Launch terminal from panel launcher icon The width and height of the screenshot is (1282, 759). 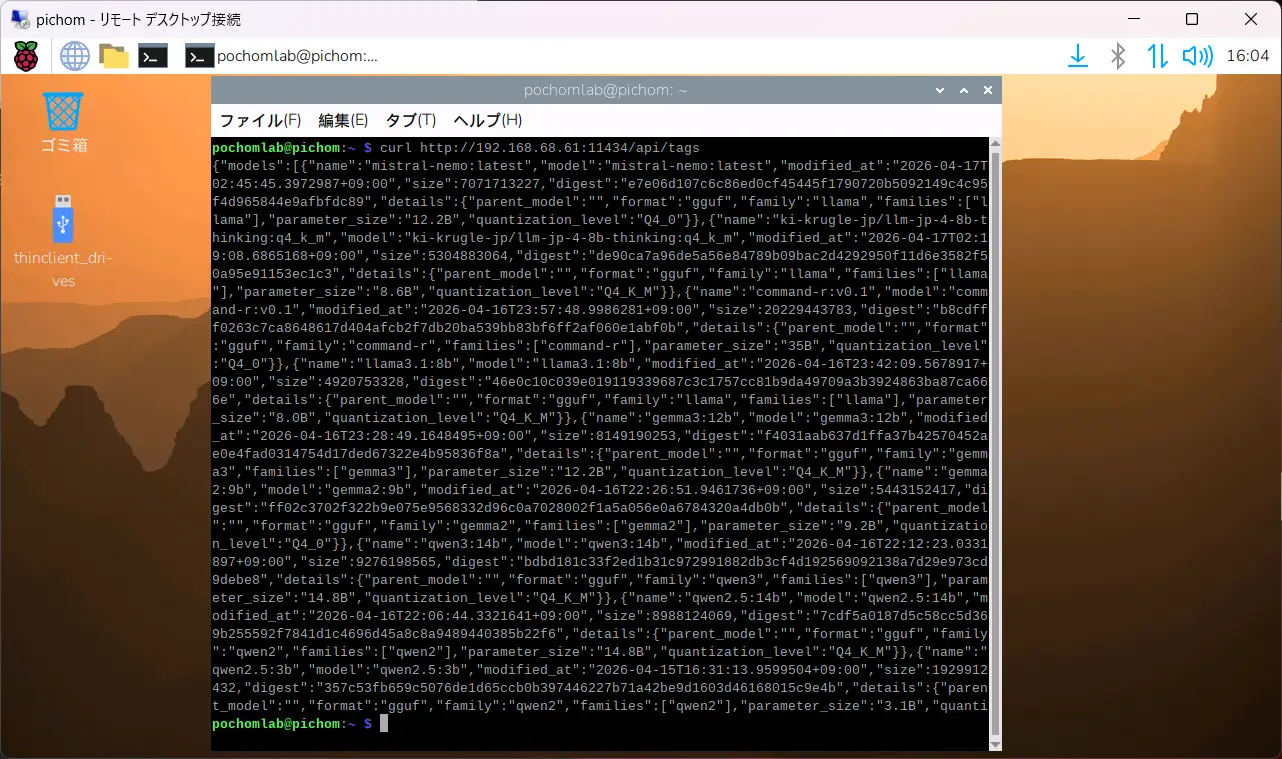pos(152,56)
